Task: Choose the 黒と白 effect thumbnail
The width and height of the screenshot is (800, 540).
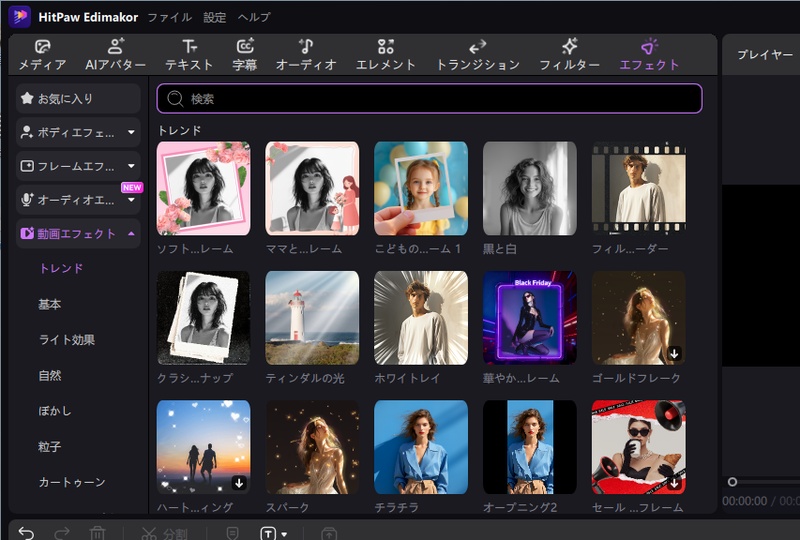Action: point(530,188)
